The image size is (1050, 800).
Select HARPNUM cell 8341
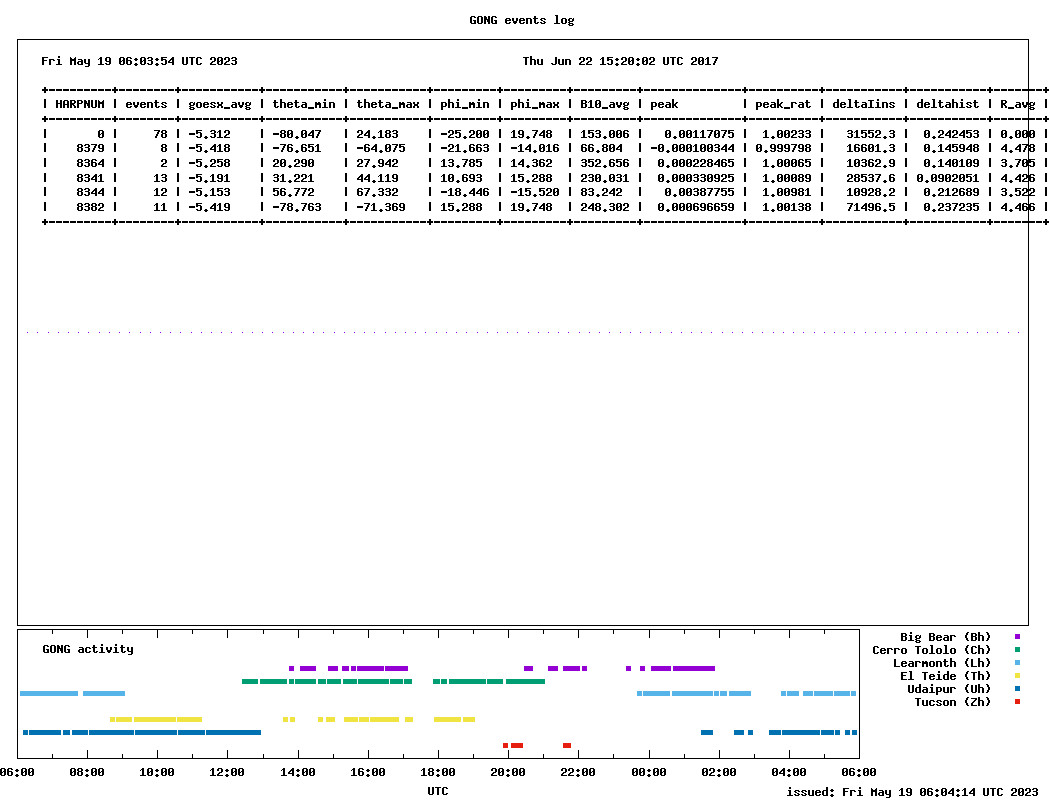(x=90, y=178)
